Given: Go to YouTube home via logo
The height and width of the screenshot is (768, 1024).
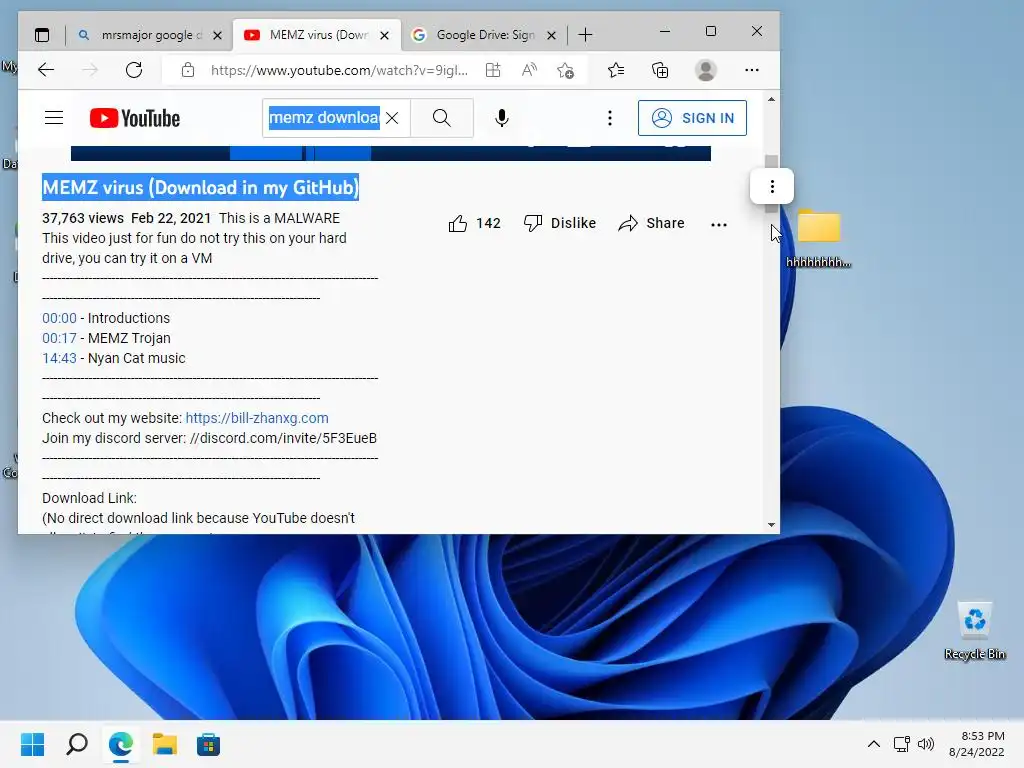Looking at the screenshot, I should point(135,118).
